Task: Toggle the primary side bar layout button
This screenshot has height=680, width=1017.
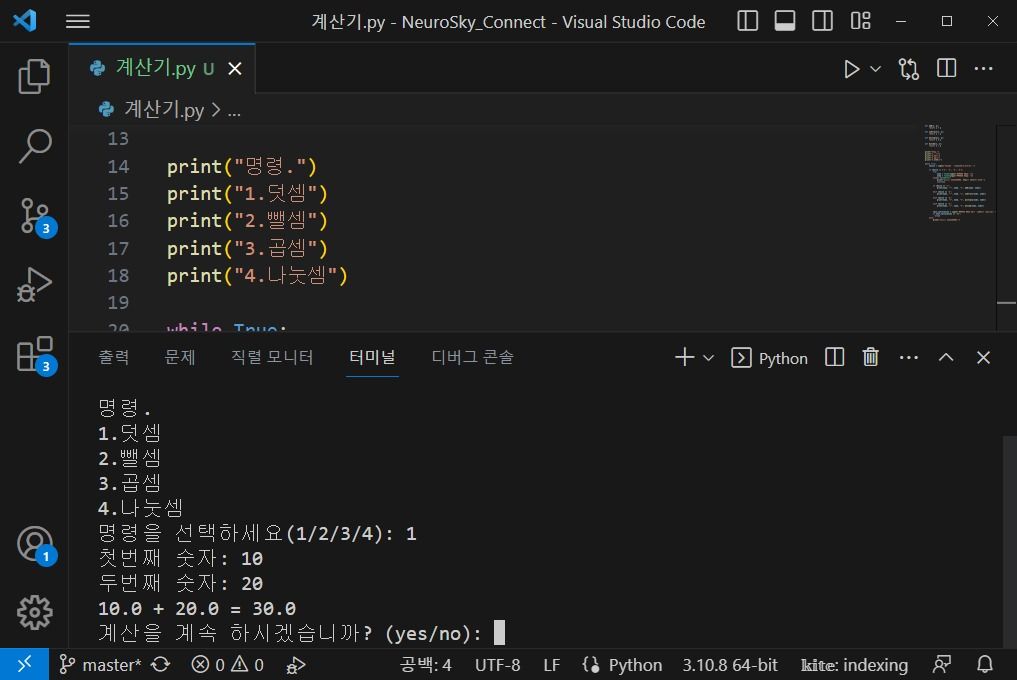Action: click(747, 21)
